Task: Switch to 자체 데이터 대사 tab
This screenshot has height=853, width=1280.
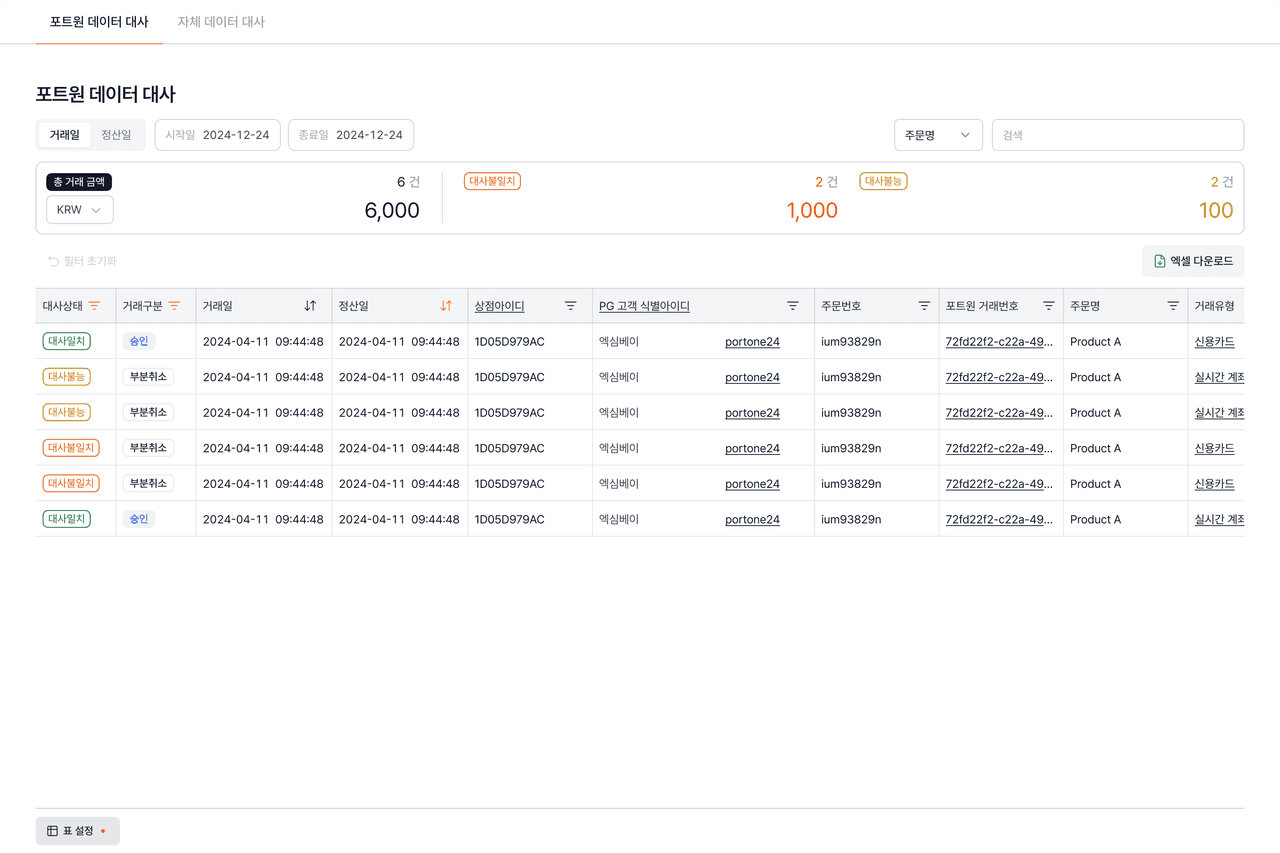Action: click(x=221, y=22)
